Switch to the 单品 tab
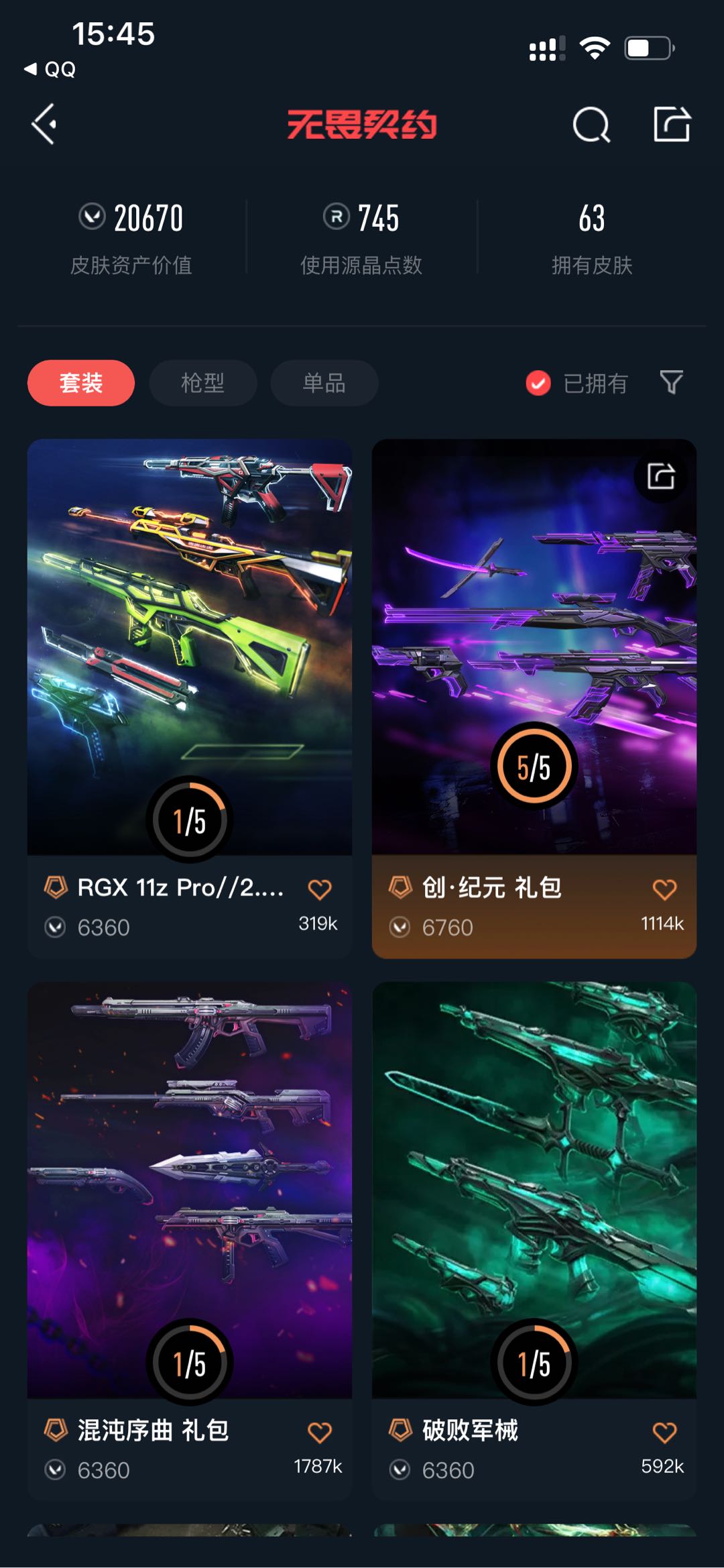 tap(324, 383)
